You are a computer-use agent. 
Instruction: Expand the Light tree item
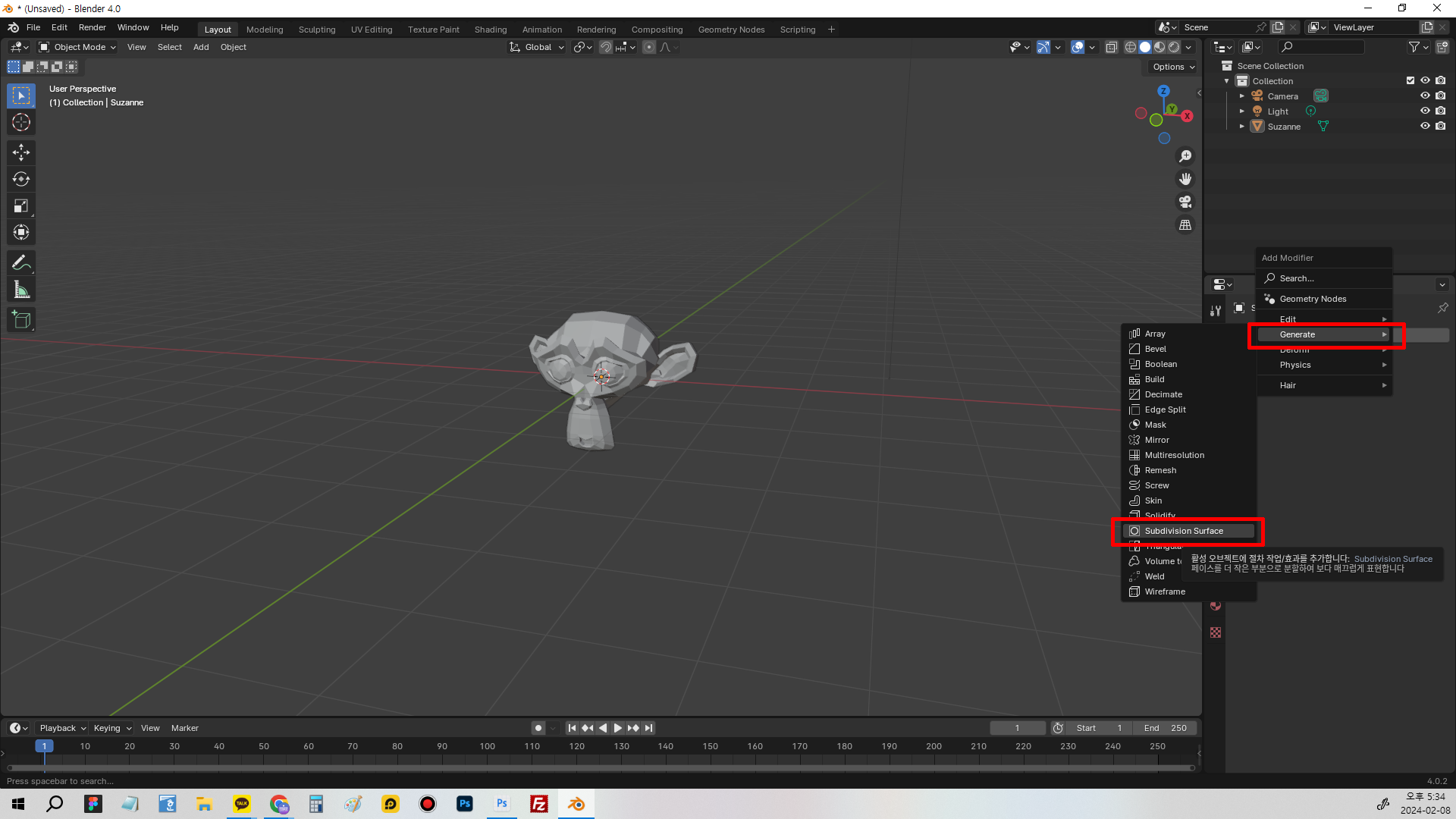[1241, 111]
